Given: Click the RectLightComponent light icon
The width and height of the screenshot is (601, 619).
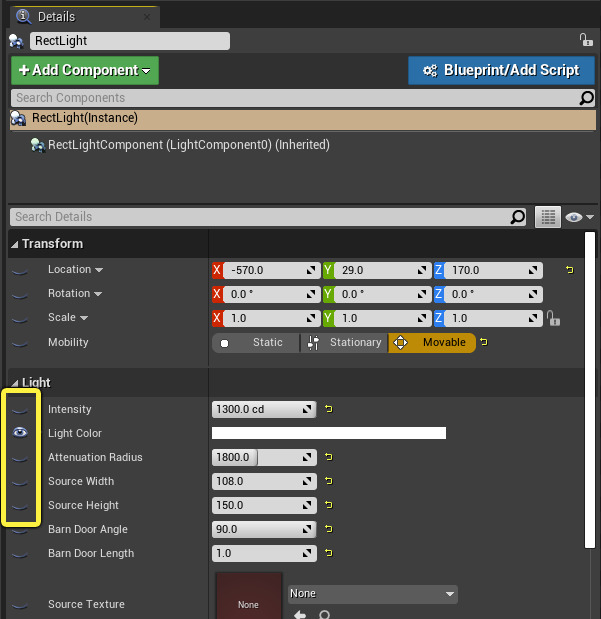Looking at the screenshot, I should click(38, 145).
